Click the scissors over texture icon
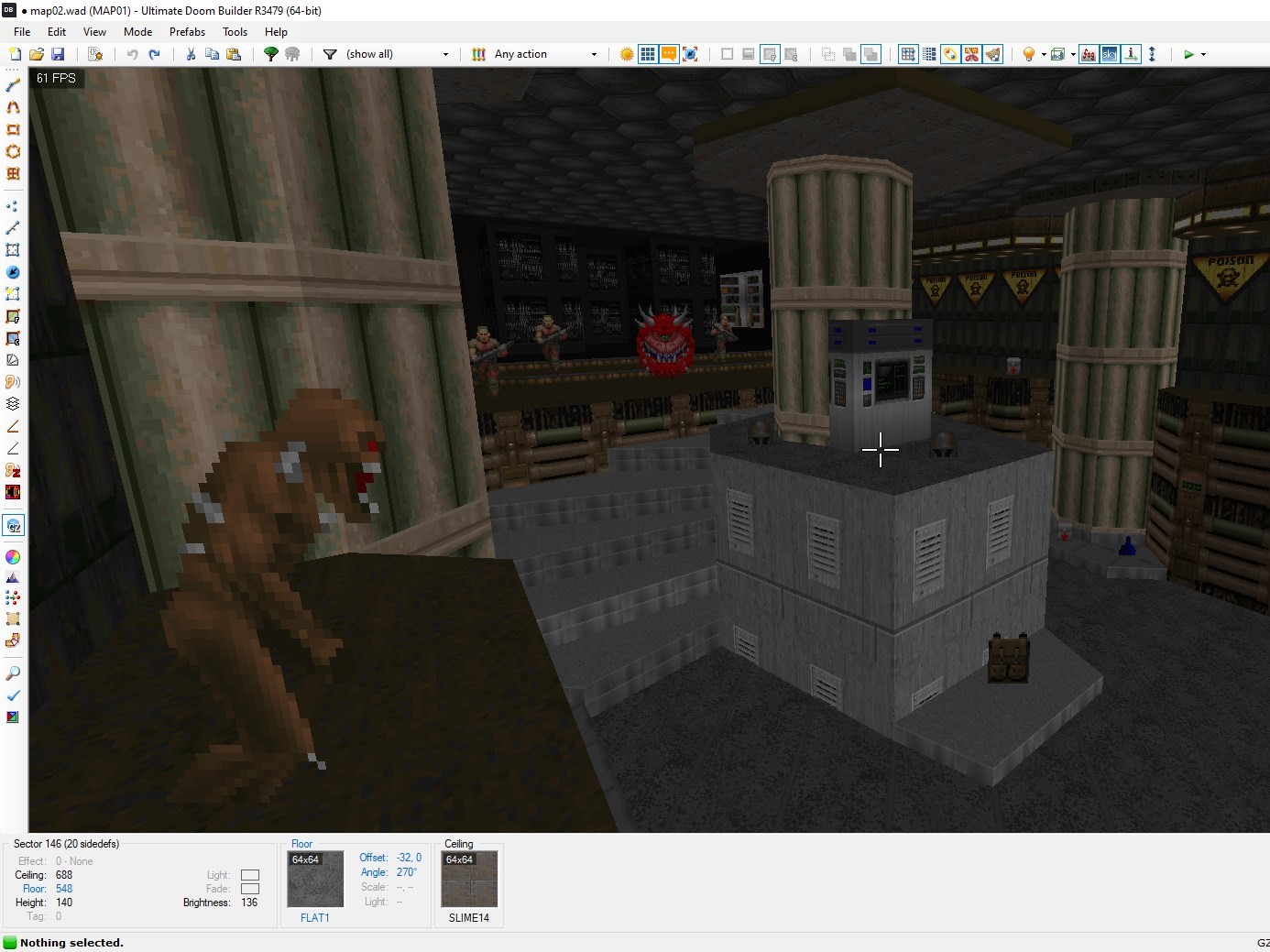 tap(971, 54)
